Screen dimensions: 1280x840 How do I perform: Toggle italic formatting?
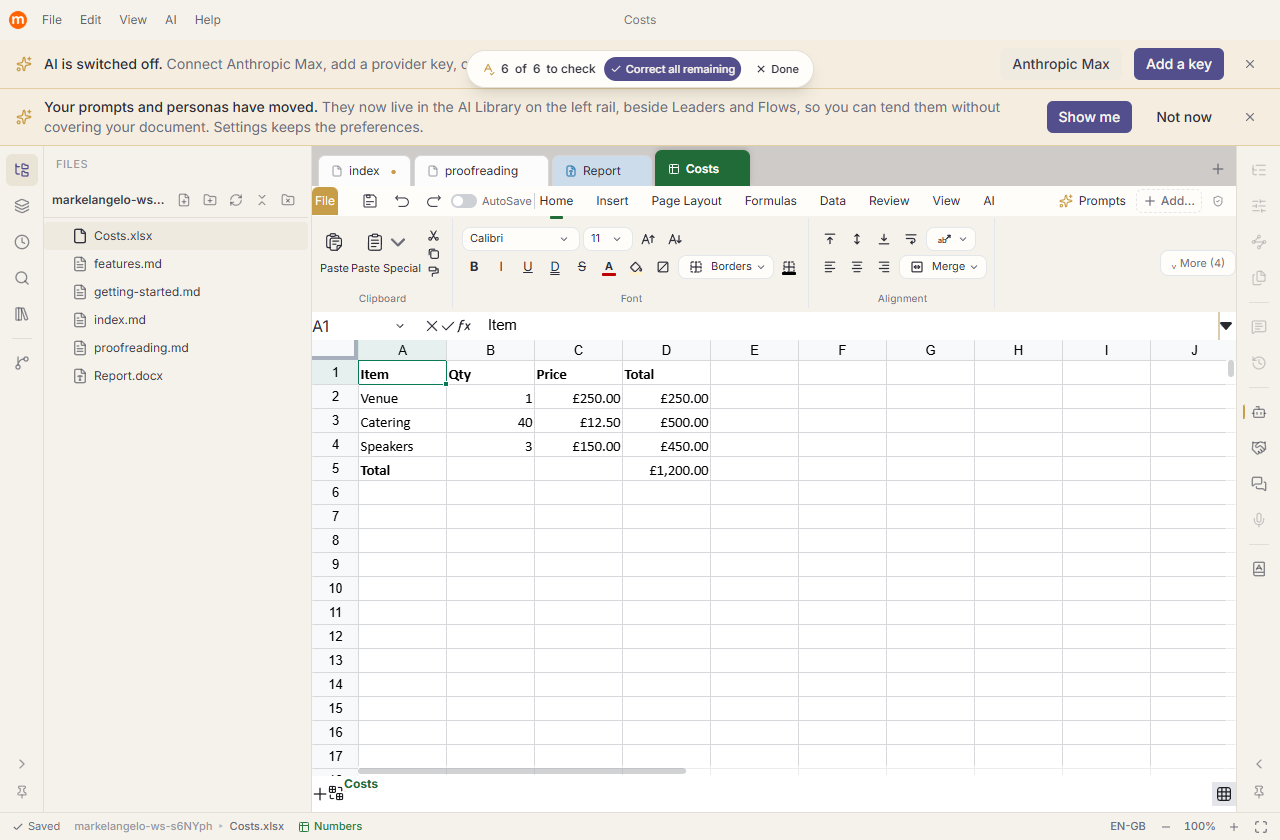tap(501, 267)
